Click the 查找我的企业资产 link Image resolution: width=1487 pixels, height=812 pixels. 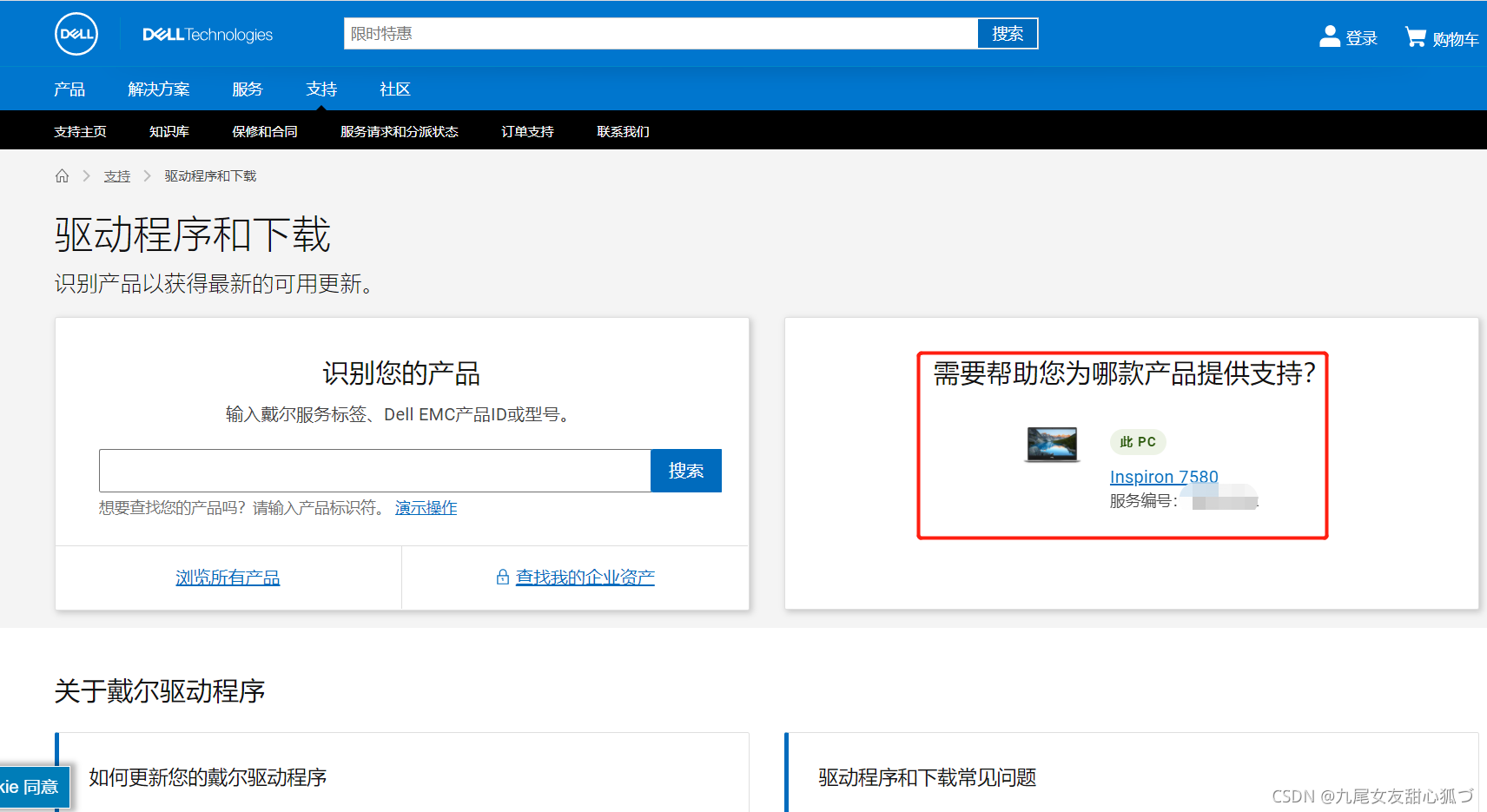(585, 578)
